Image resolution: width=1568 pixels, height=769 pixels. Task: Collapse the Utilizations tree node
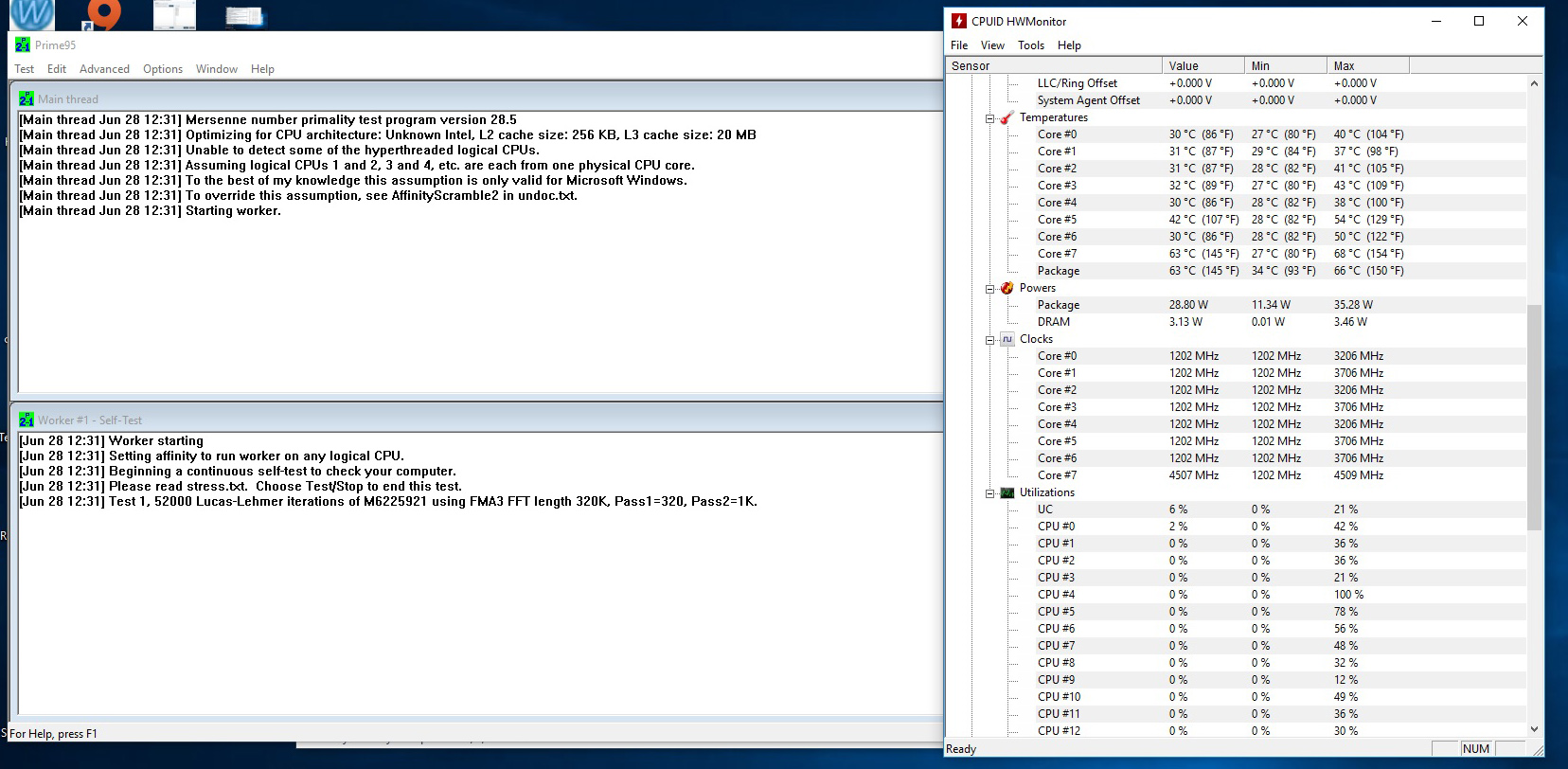click(x=989, y=493)
